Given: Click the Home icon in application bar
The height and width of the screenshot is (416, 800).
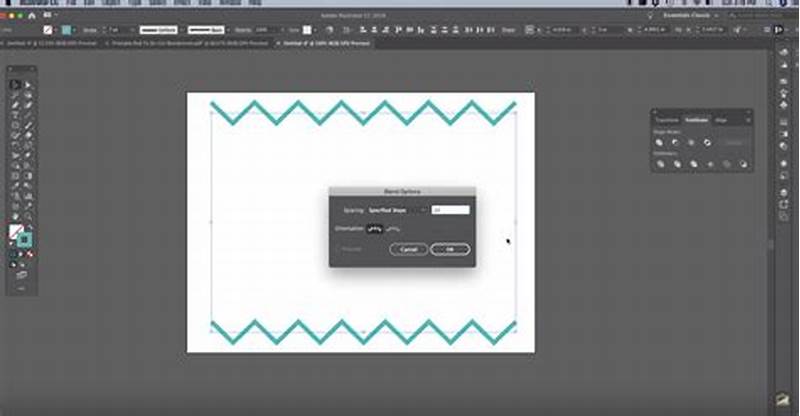Looking at the screenshot, I should pyautogui.click(x=32, y=16).
